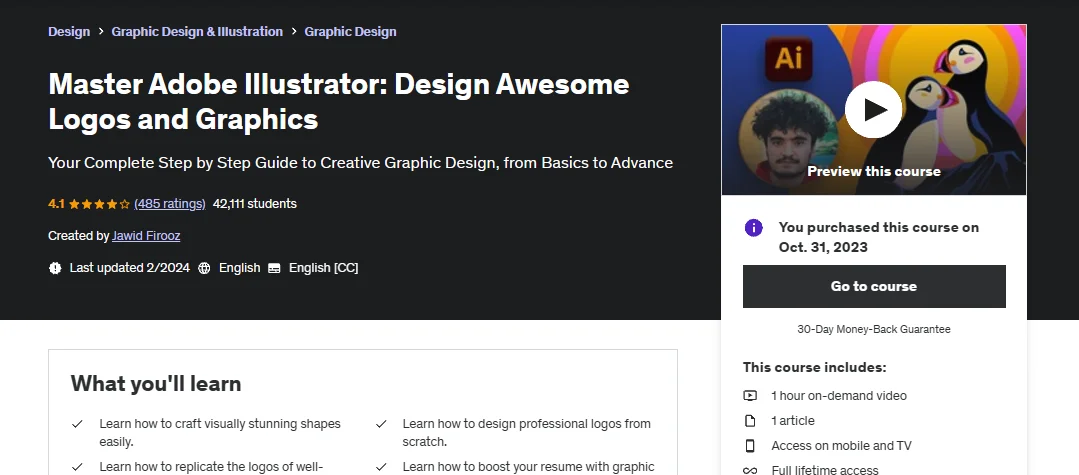The image size is (1079, 475).
Task: Click the course title heading
Action: pos(339,101)
